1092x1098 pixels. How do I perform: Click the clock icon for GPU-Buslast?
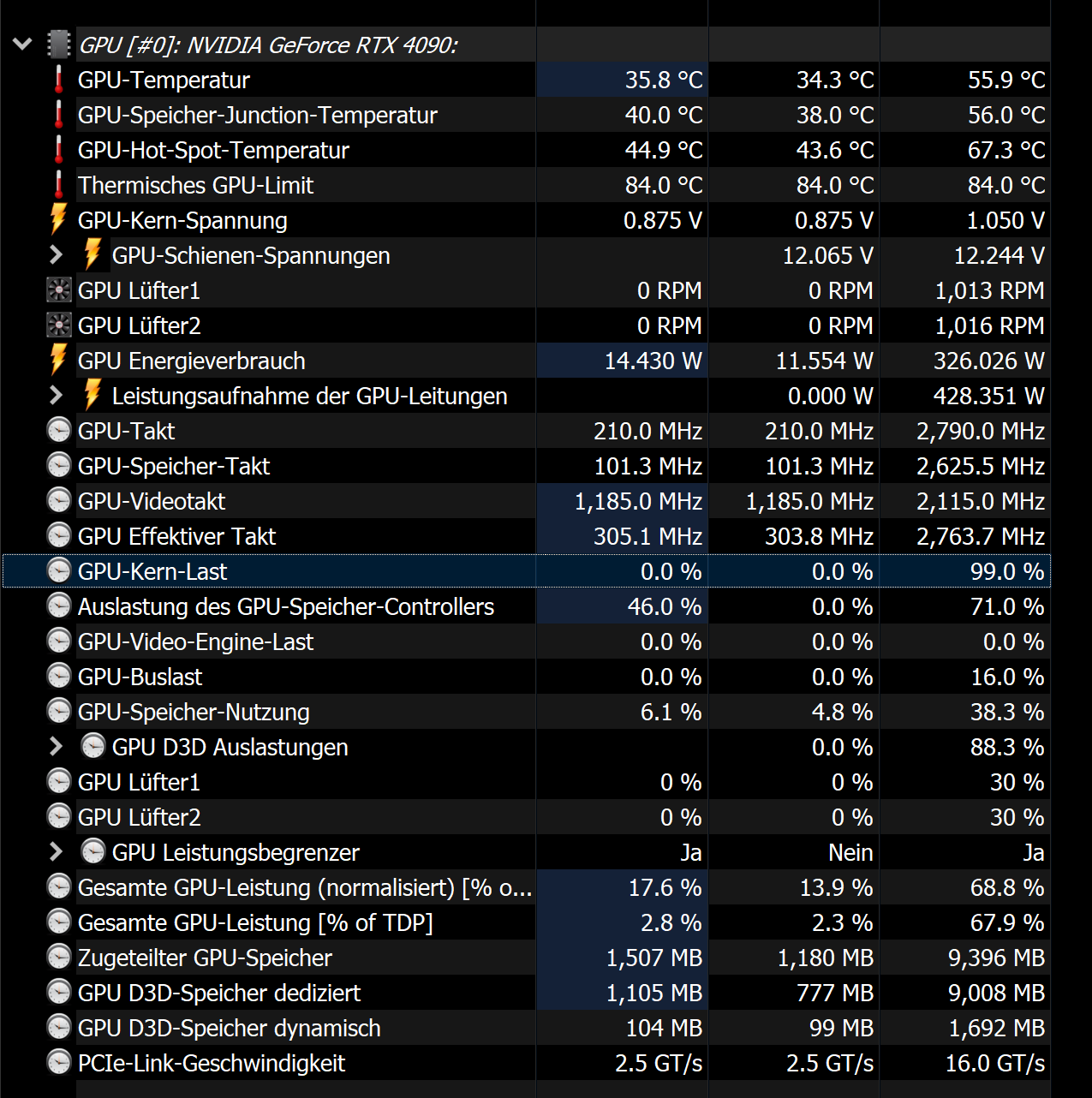pos(58,677)
